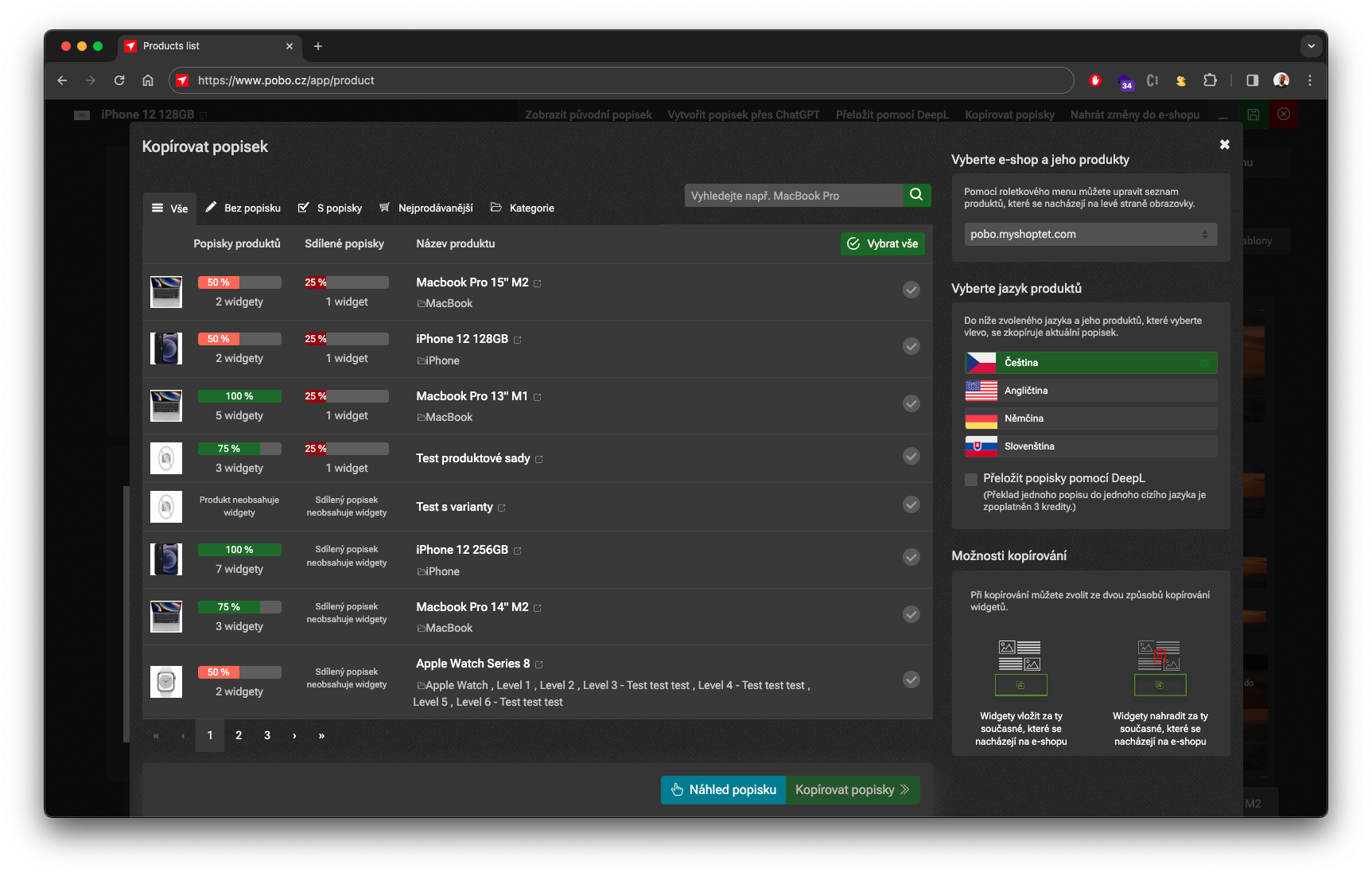
Task: Click the Vybrat vše button
Action: (x=883, y=244)
